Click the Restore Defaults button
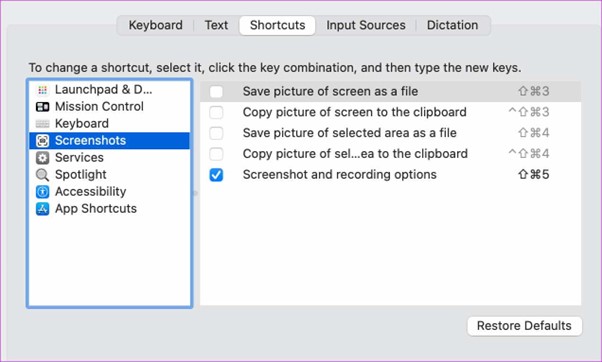This screenshot has width=602, height=362. [x=524, y=326]
